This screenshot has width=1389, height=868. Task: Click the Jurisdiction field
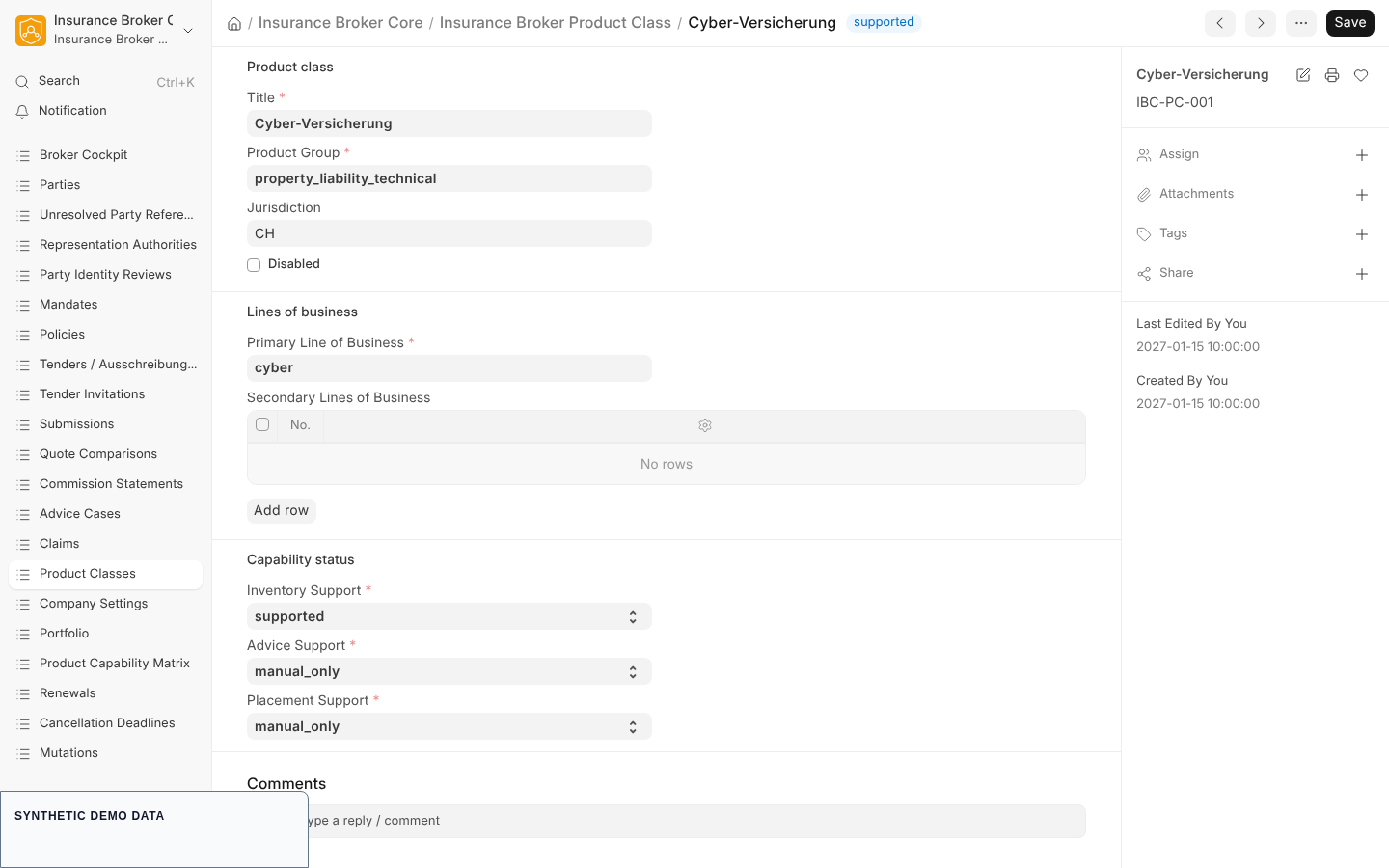pos(449,233)
